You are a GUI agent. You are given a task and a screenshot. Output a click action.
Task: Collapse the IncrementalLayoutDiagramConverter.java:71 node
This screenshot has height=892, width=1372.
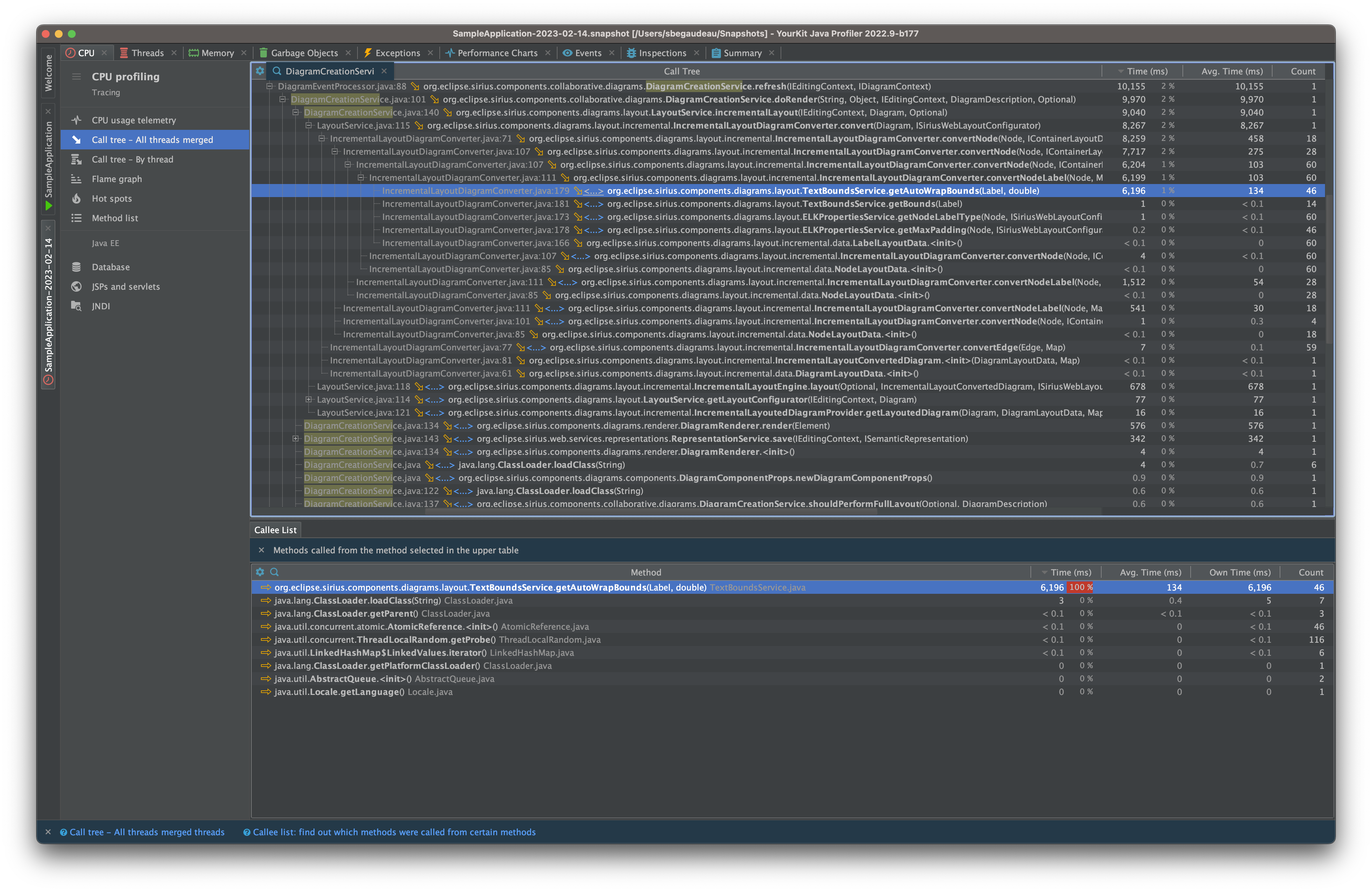(x=322, y=139)
